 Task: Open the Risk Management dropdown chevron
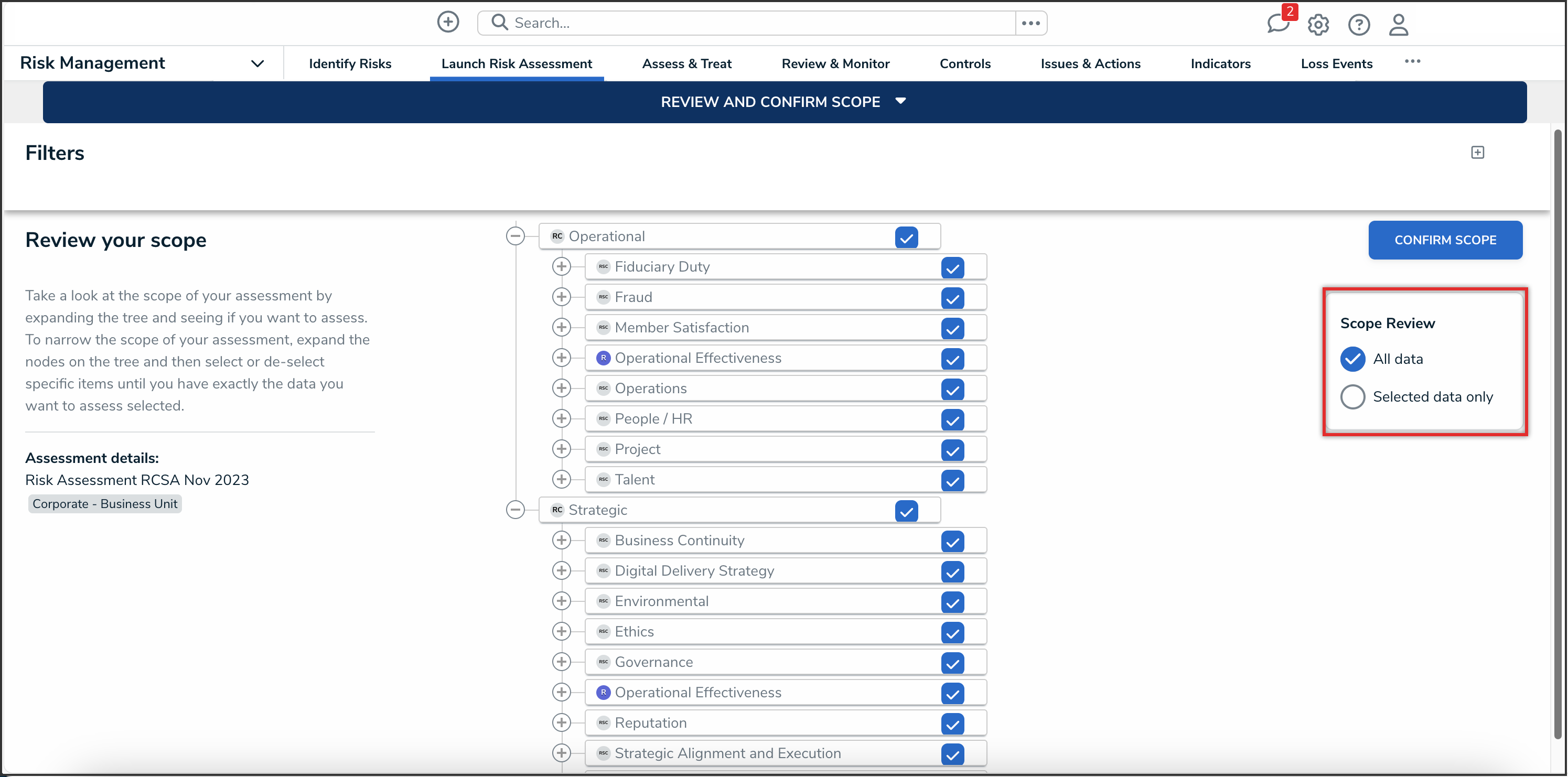tap(257, 63)
